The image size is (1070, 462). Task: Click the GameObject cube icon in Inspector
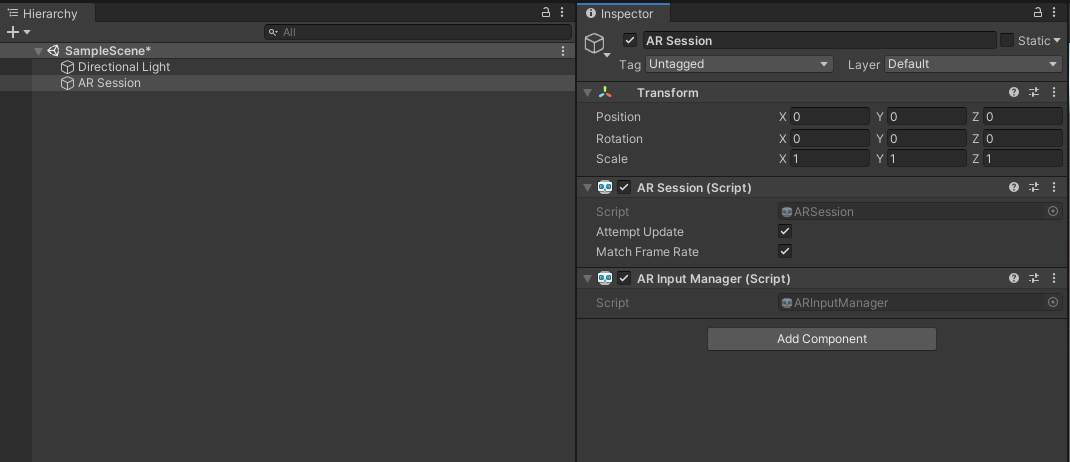[595, 43]
